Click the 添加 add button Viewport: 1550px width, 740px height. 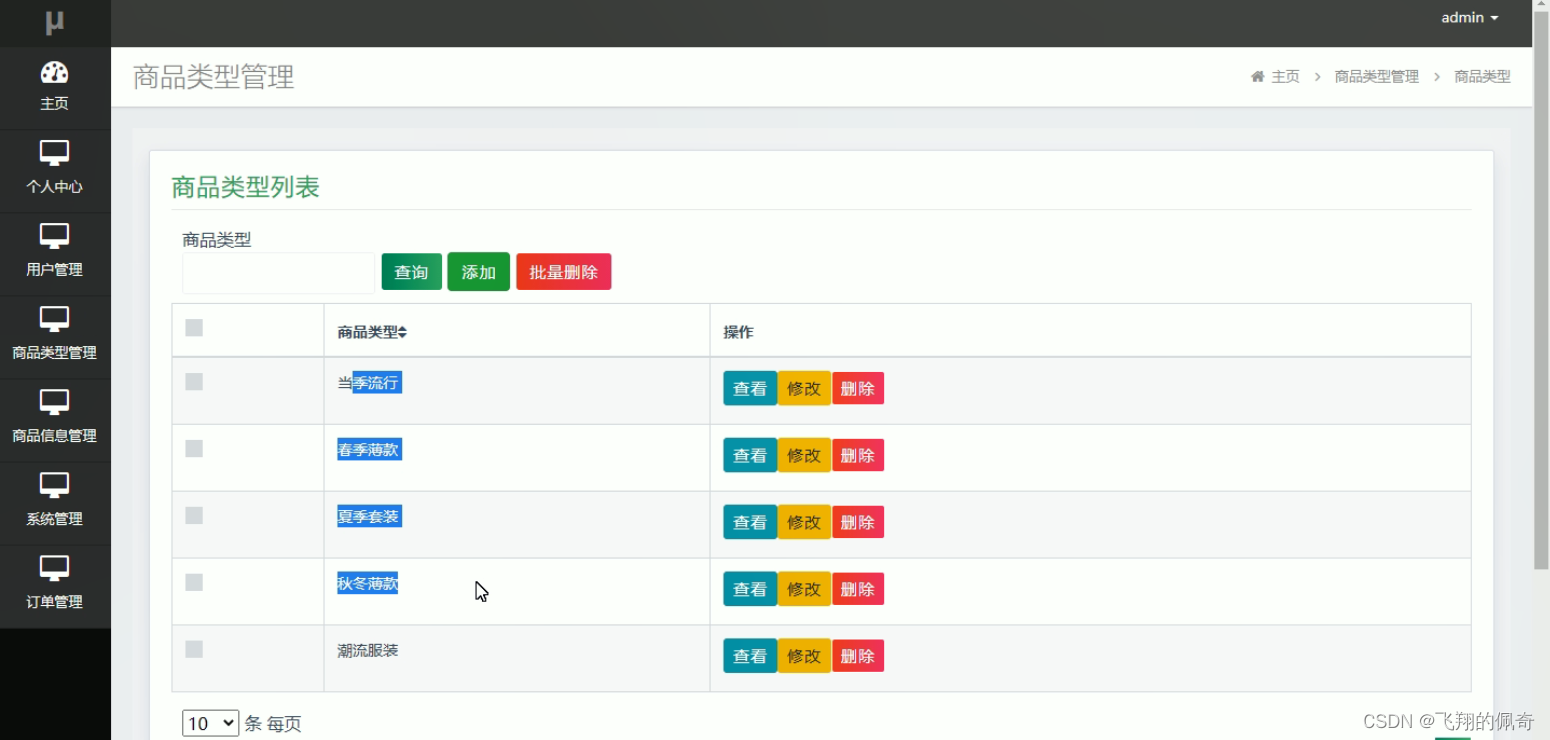[478, 272]
